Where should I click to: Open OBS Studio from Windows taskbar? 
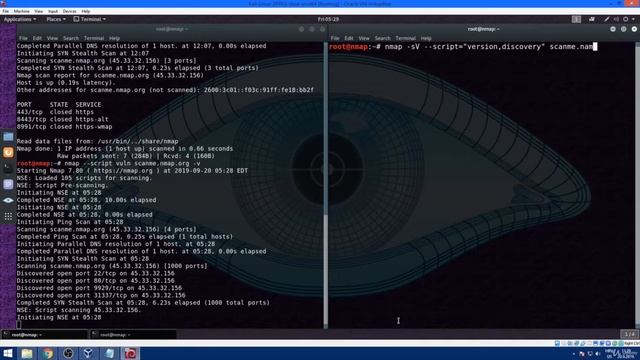click(x=68, y=353)
